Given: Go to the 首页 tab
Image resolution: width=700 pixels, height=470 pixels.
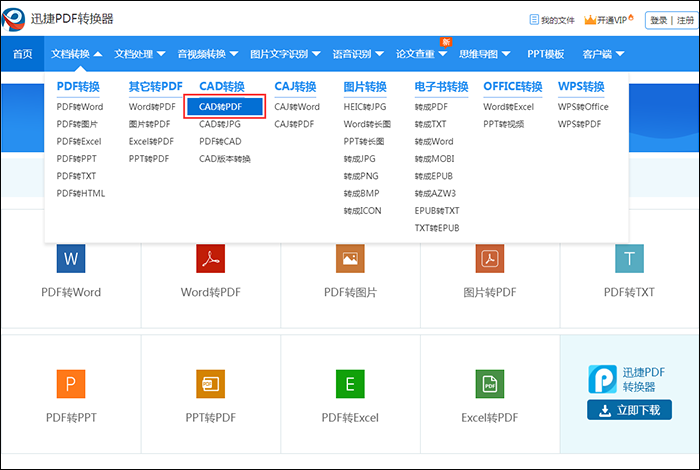Looking at the screenshot, I should (22, 54).
